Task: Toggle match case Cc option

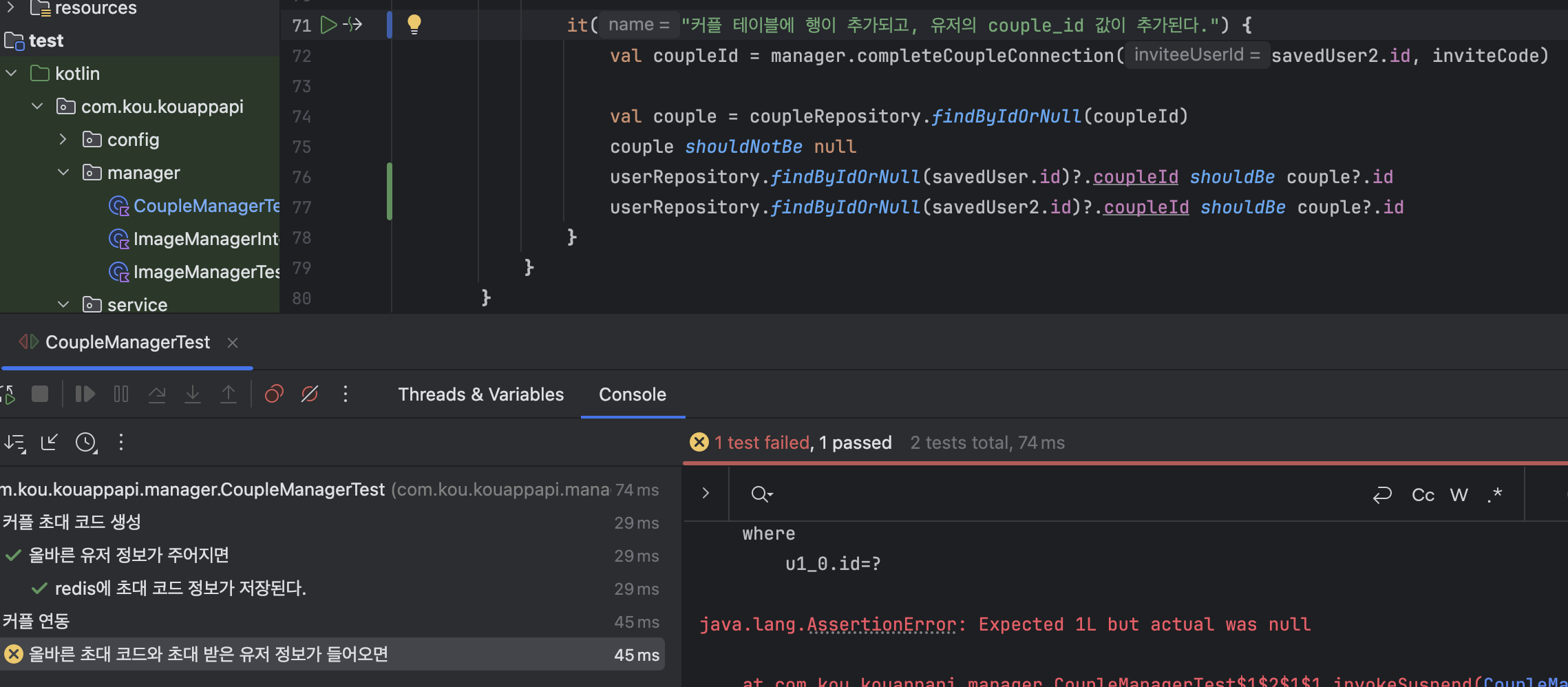Action: (x=1423, y=495)
